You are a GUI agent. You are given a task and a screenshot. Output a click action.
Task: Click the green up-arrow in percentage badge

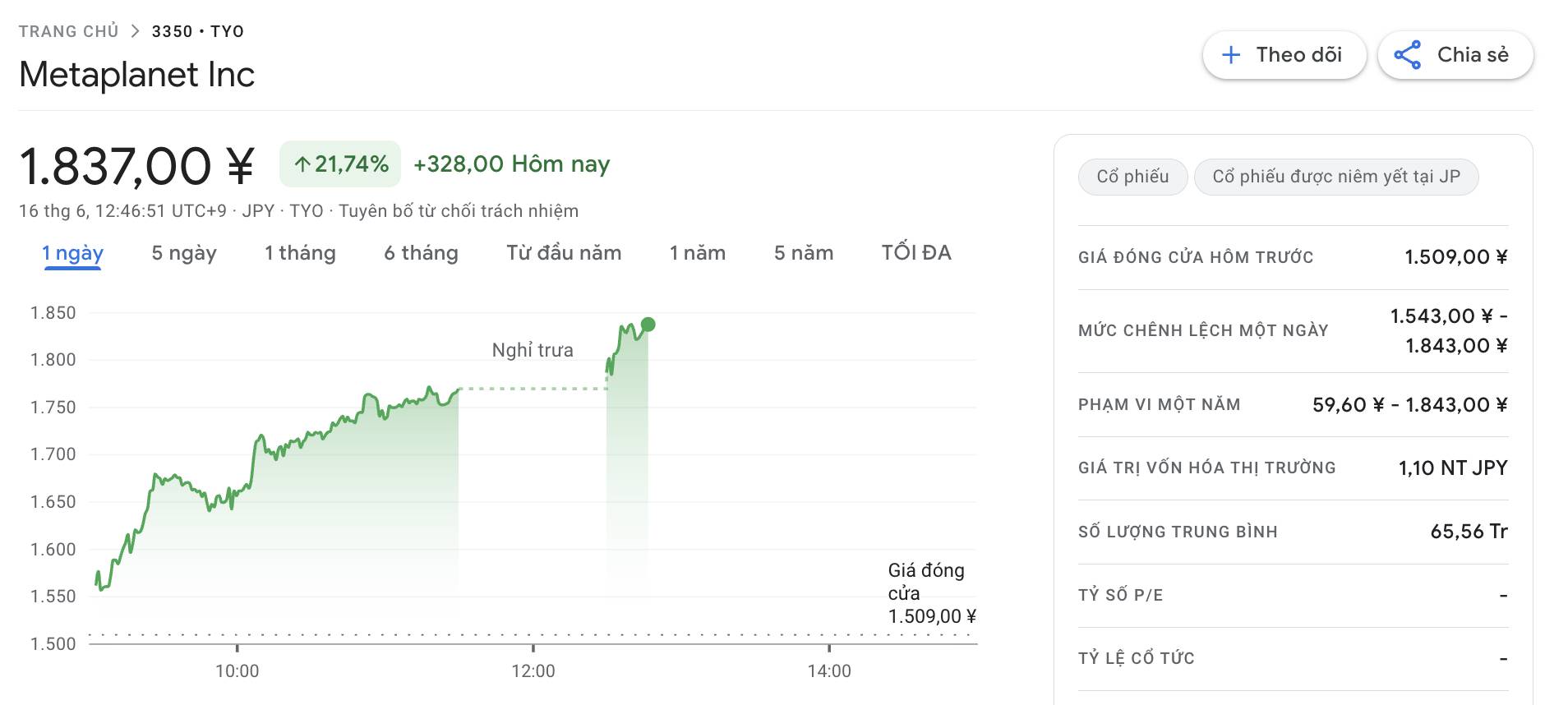(x=302, y=164)
